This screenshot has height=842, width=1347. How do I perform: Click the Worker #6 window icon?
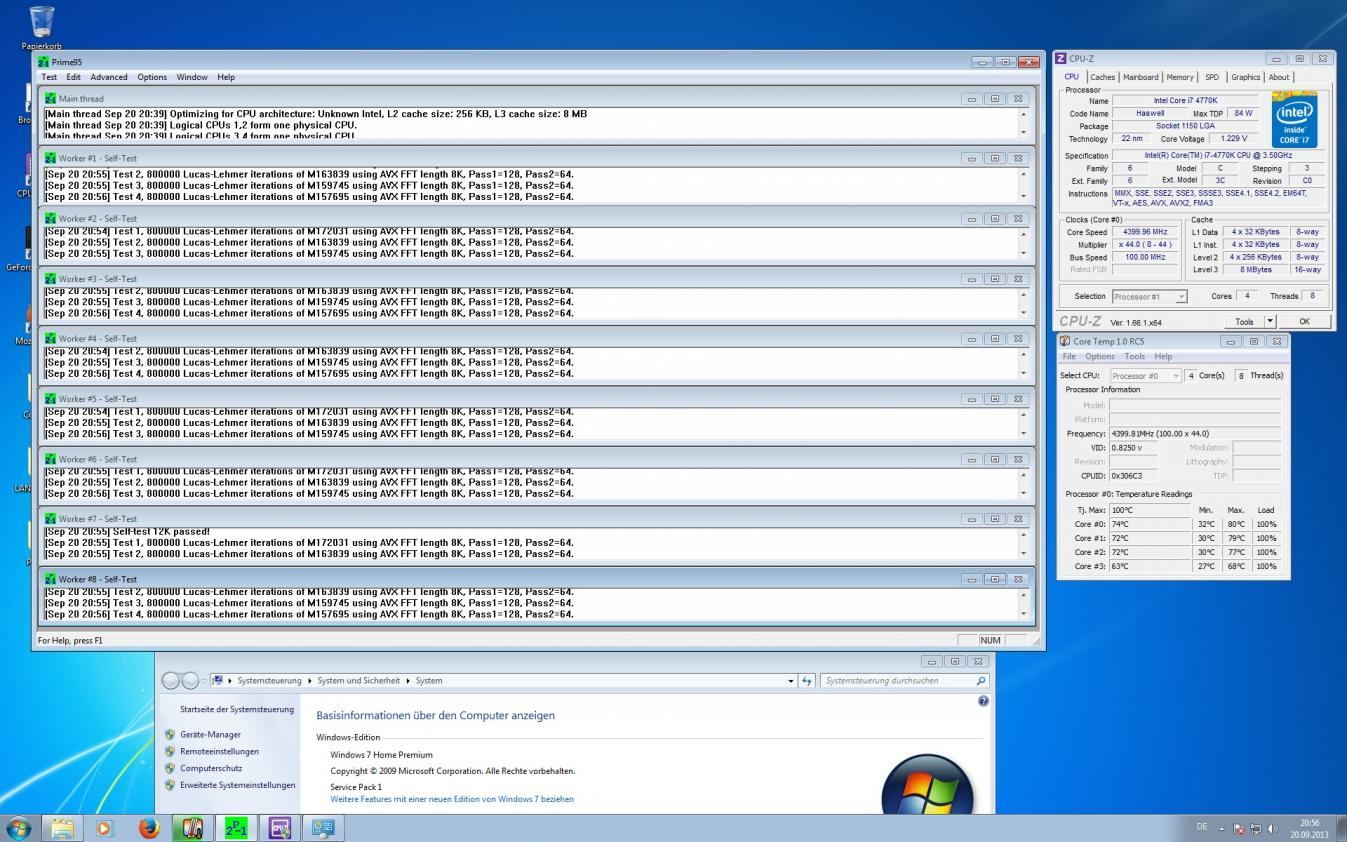pos(51,459)
